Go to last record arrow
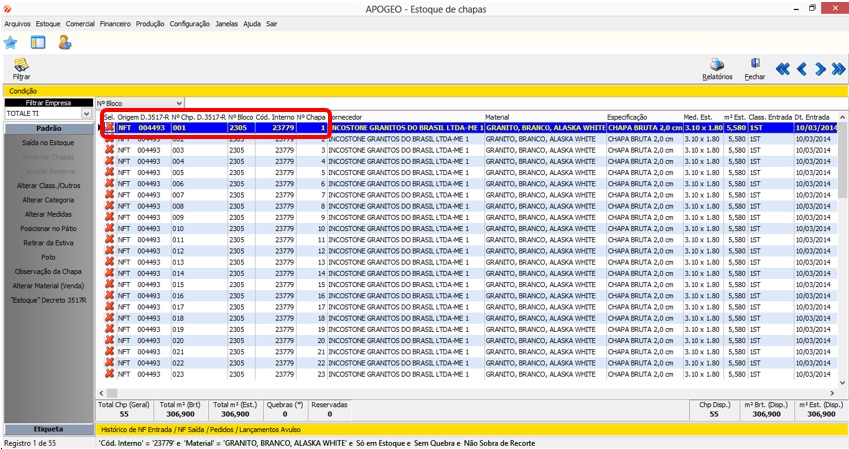 tap(838, 69)
